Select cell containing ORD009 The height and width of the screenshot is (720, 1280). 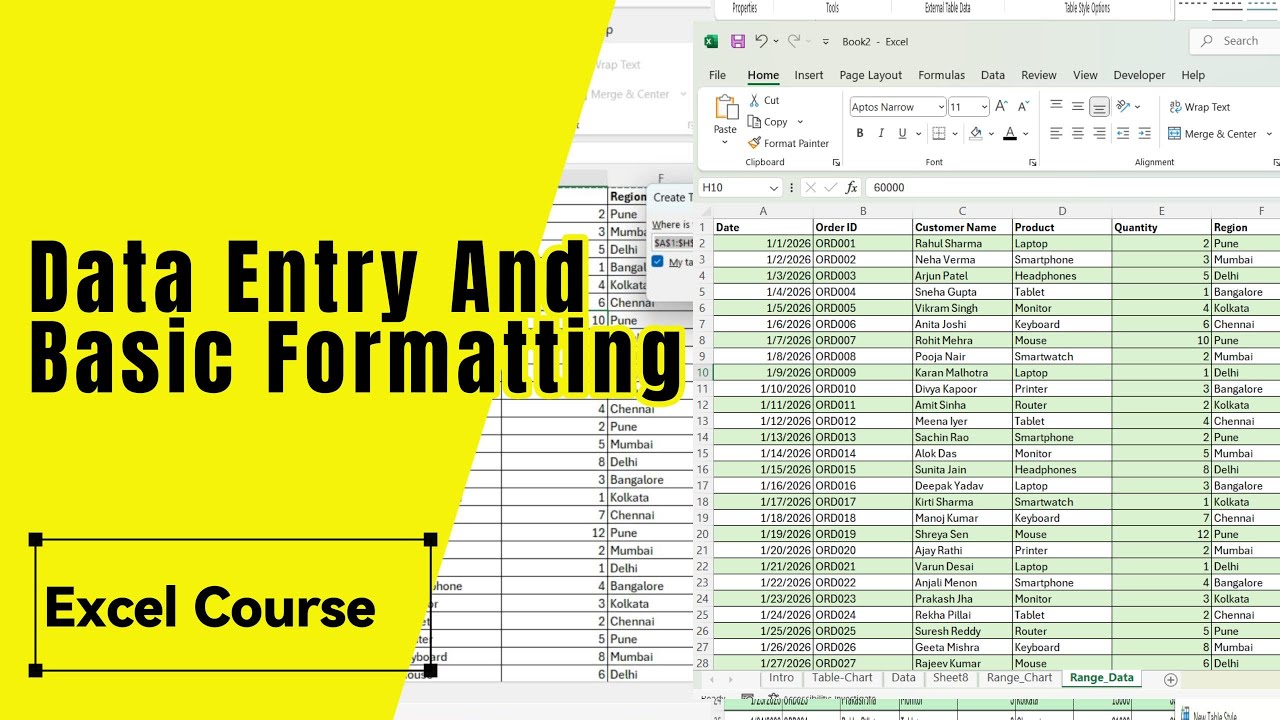862,373
